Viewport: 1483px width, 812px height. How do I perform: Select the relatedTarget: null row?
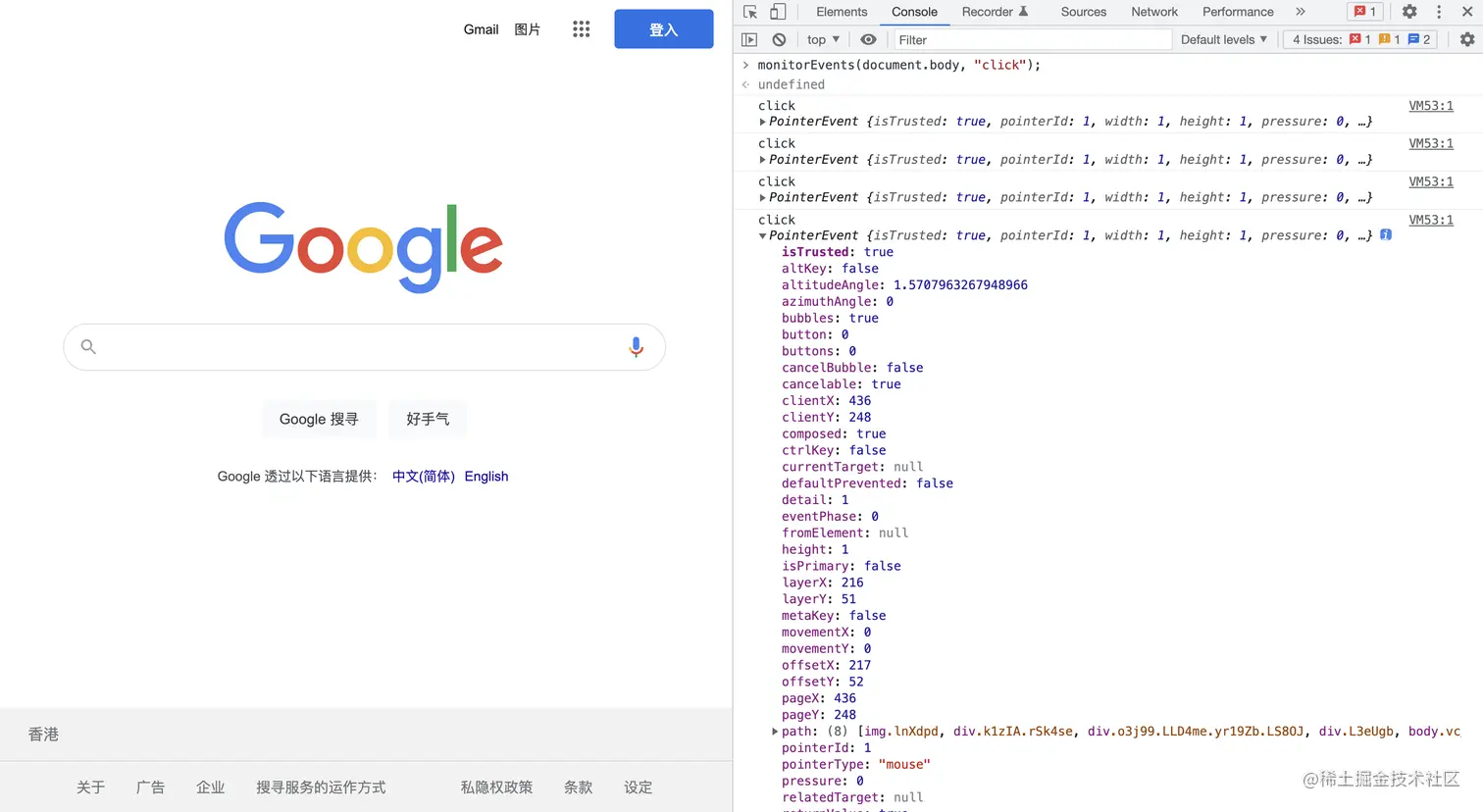coord(852,797)
